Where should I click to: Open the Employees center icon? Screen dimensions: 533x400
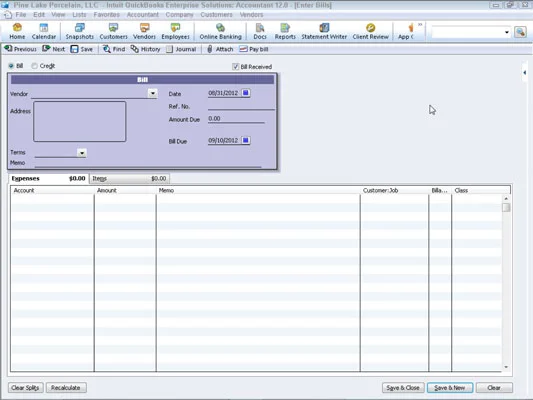pos(175,31)
